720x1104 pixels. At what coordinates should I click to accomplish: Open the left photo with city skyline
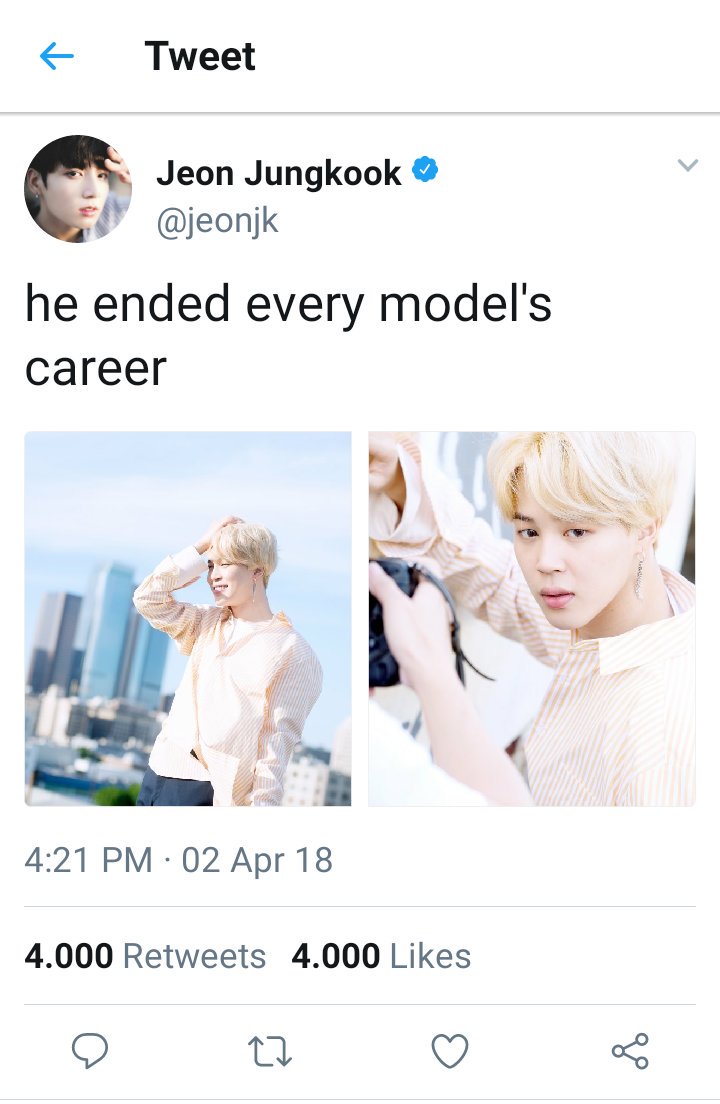tap(188, 619)
